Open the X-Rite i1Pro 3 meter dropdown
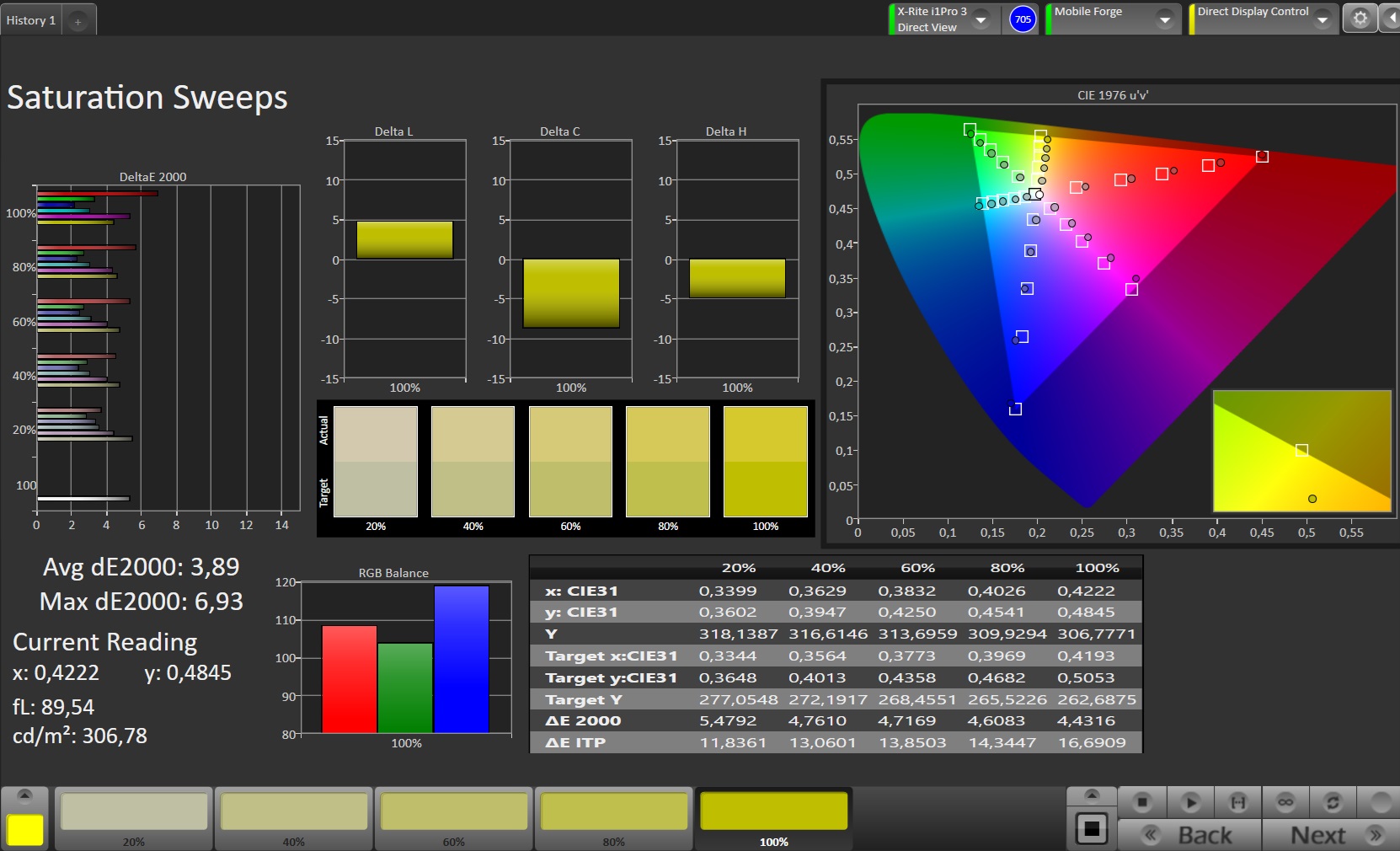 click(981, 19)
